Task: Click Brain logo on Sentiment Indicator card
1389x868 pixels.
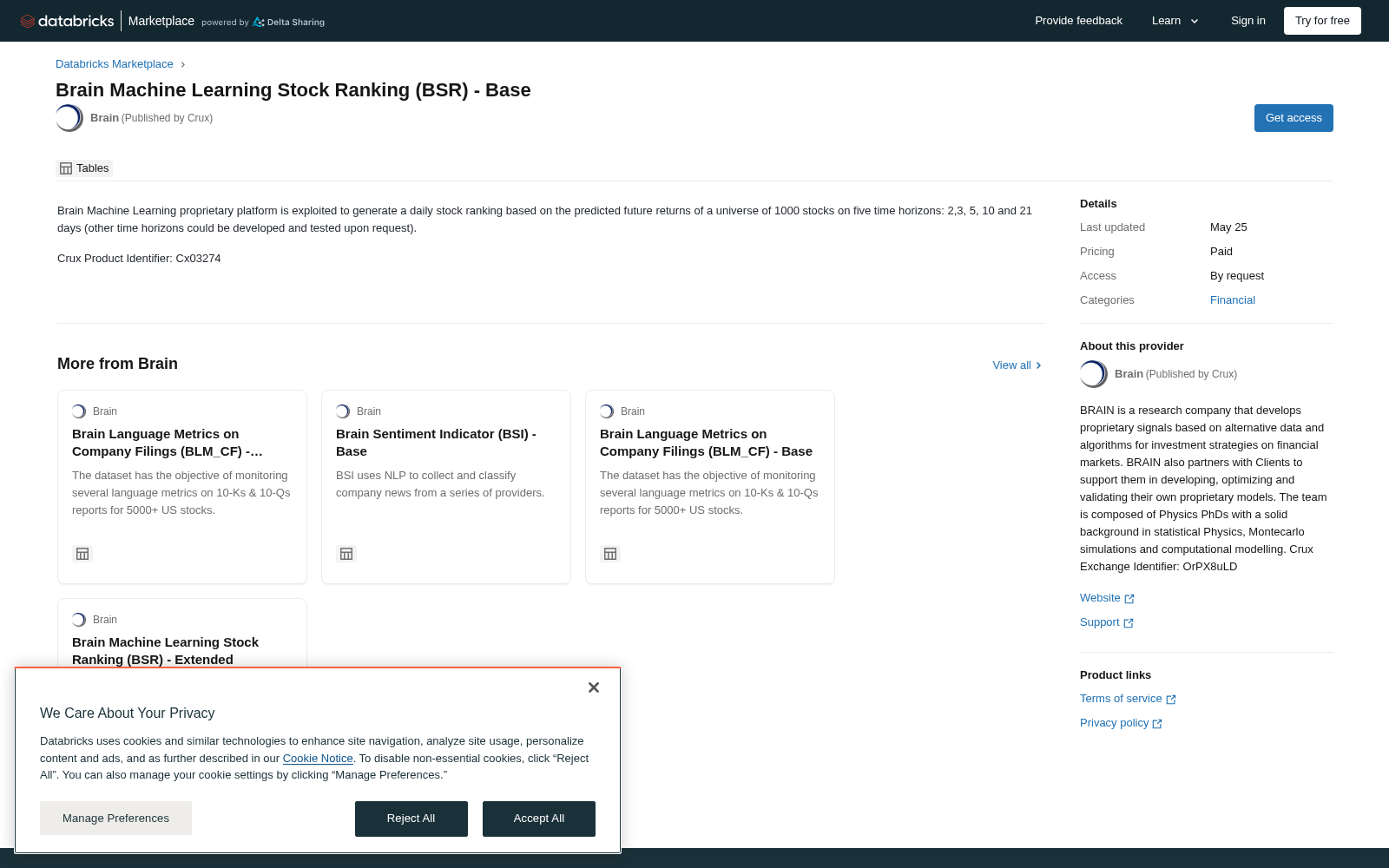Action: pos(343,411)
